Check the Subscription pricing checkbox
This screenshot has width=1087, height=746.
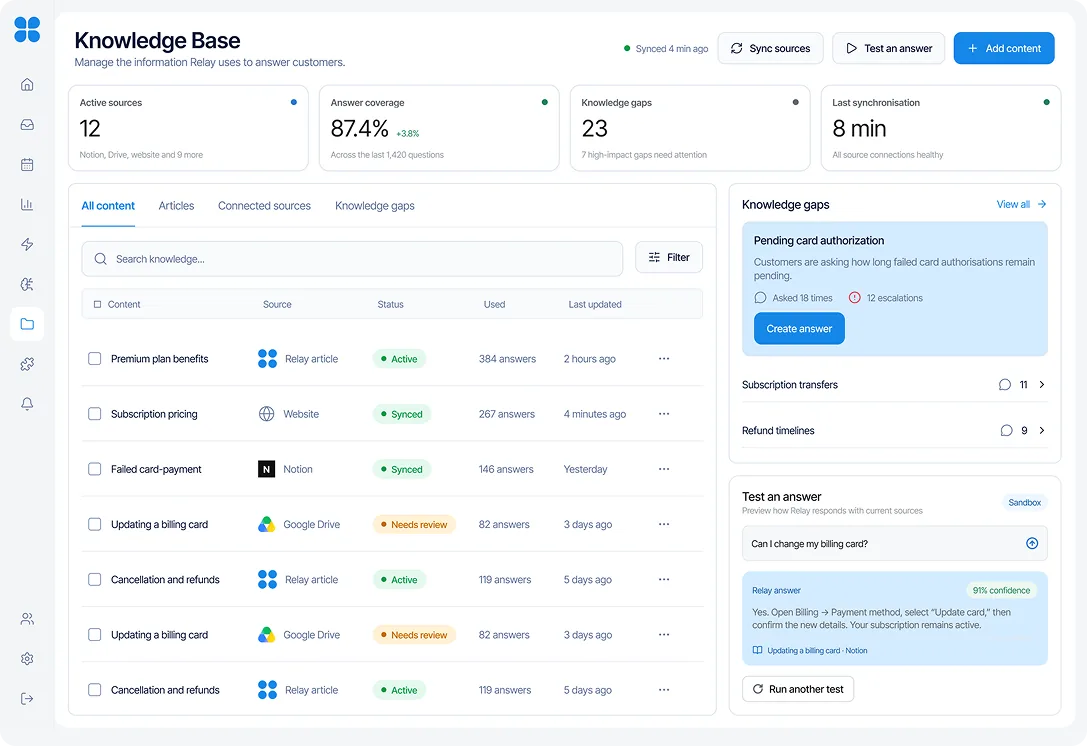click(x=94, y=414)
